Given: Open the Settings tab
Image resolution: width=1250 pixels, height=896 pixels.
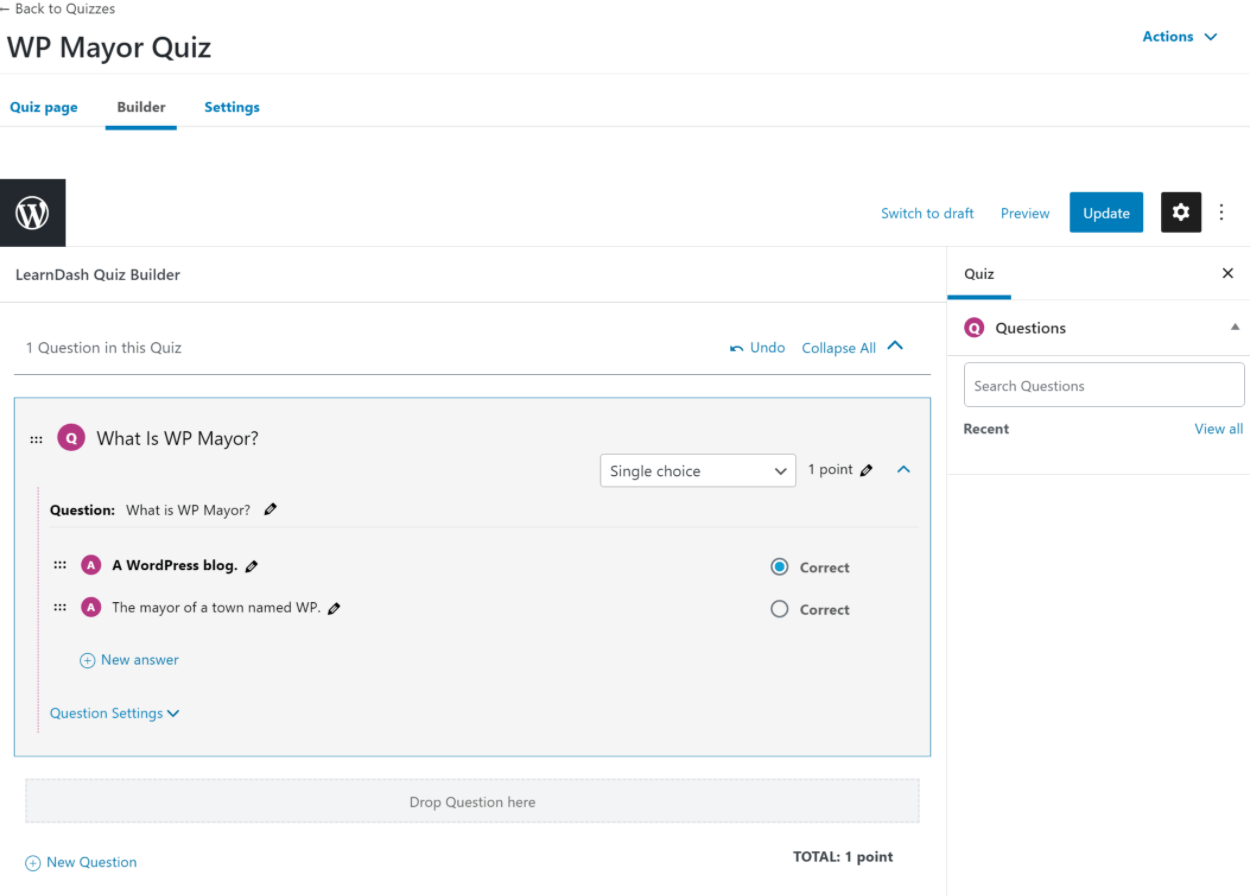Looking at the screenshot, I should pos(232,107).
